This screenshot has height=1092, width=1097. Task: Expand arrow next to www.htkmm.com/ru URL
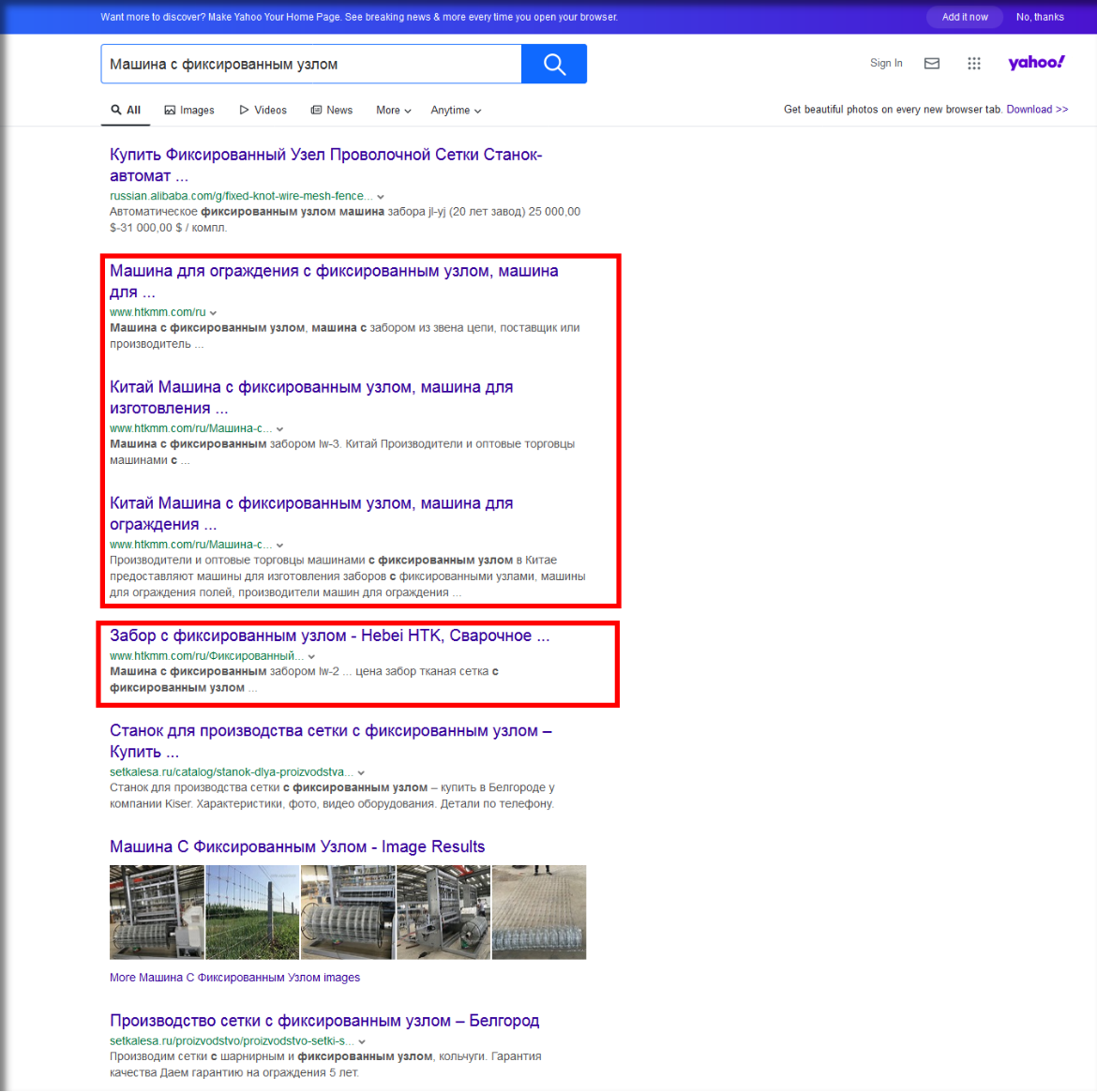pyautogui.click(x=214, y=313)
